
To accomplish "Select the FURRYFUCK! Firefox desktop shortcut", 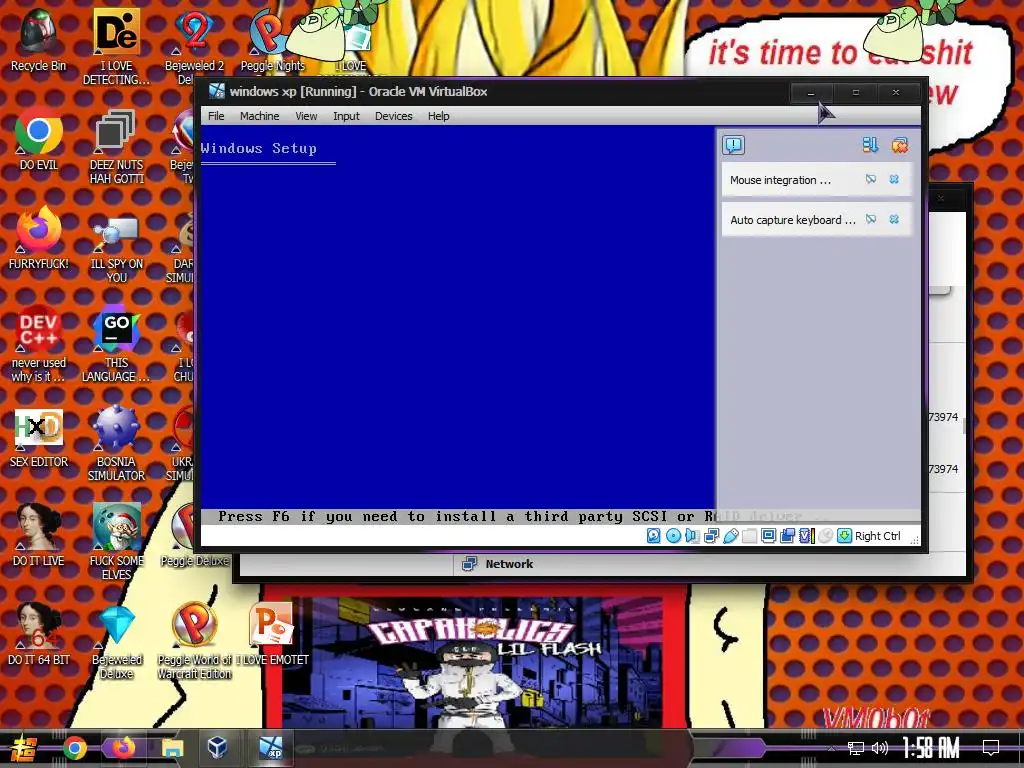I will (39, 239).
